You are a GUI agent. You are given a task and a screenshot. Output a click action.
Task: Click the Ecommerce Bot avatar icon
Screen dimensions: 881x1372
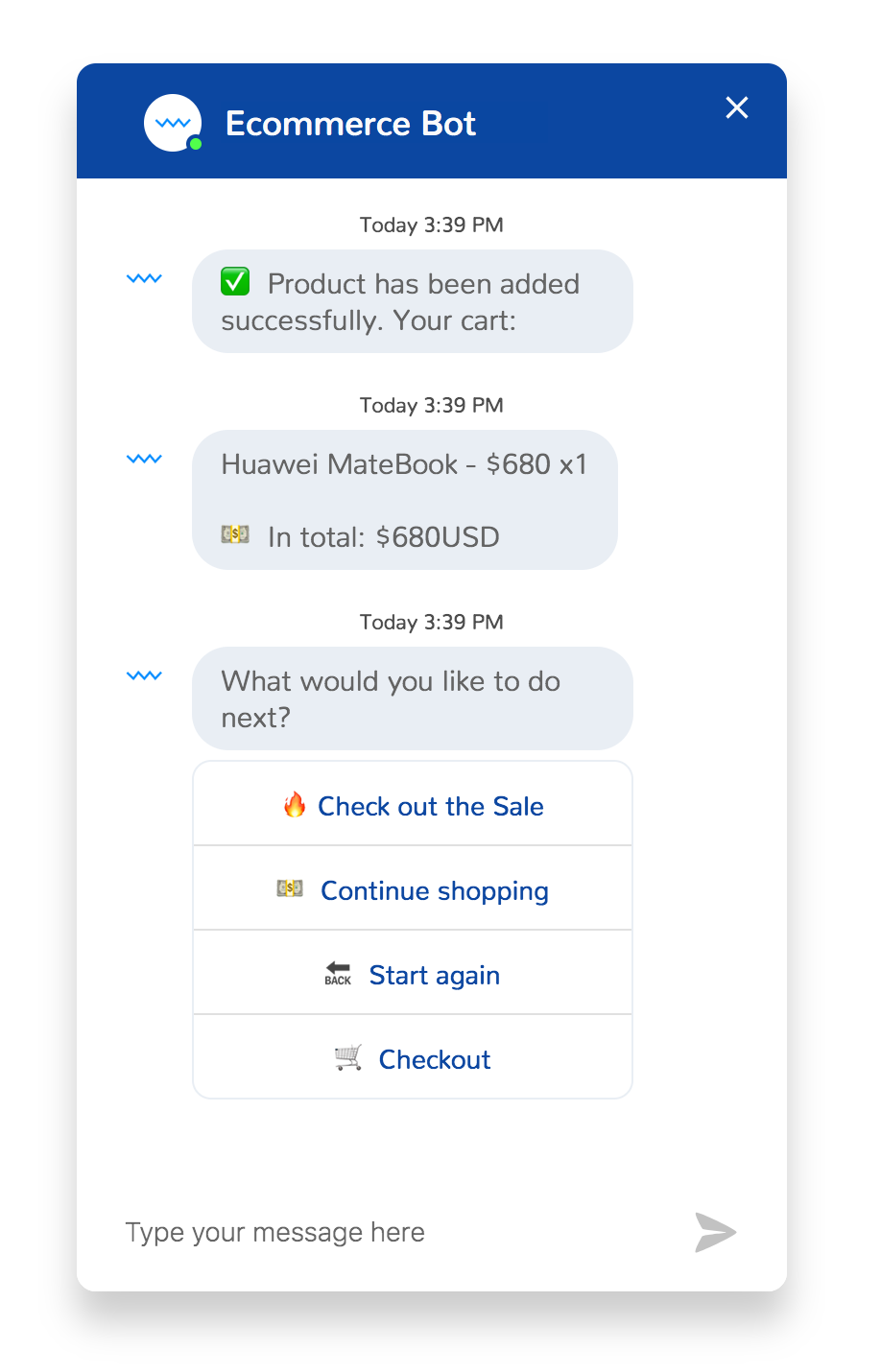click(x=173, y=122)
